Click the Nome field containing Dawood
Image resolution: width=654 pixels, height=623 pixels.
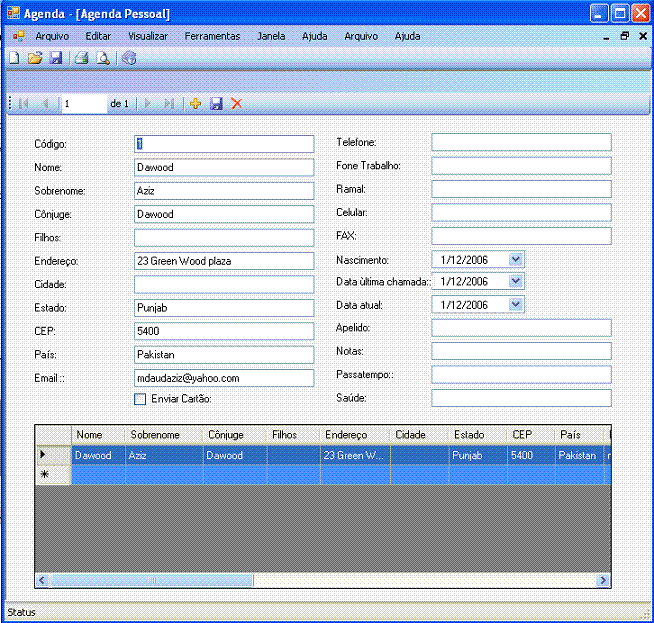(224, 167)
